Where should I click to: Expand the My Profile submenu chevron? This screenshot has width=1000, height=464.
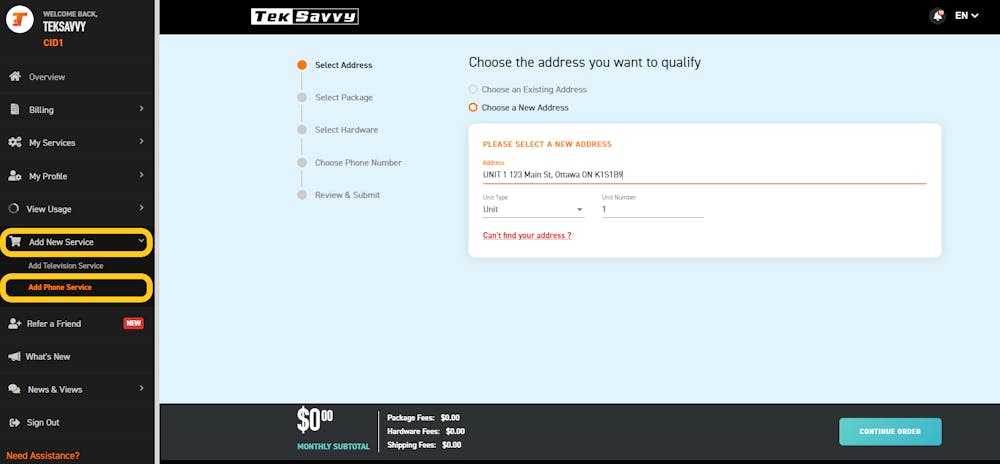point(142,175)
